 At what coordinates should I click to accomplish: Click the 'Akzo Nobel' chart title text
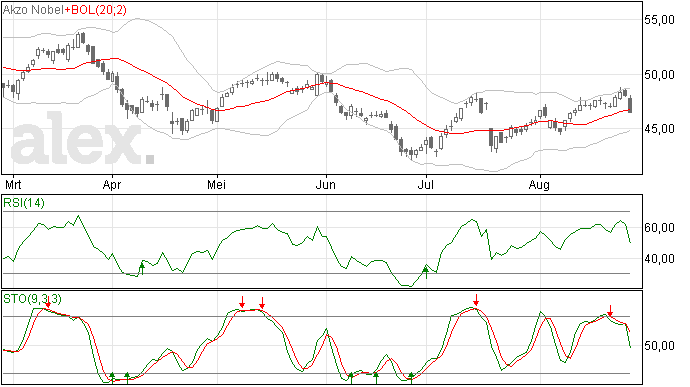[33, 9]
